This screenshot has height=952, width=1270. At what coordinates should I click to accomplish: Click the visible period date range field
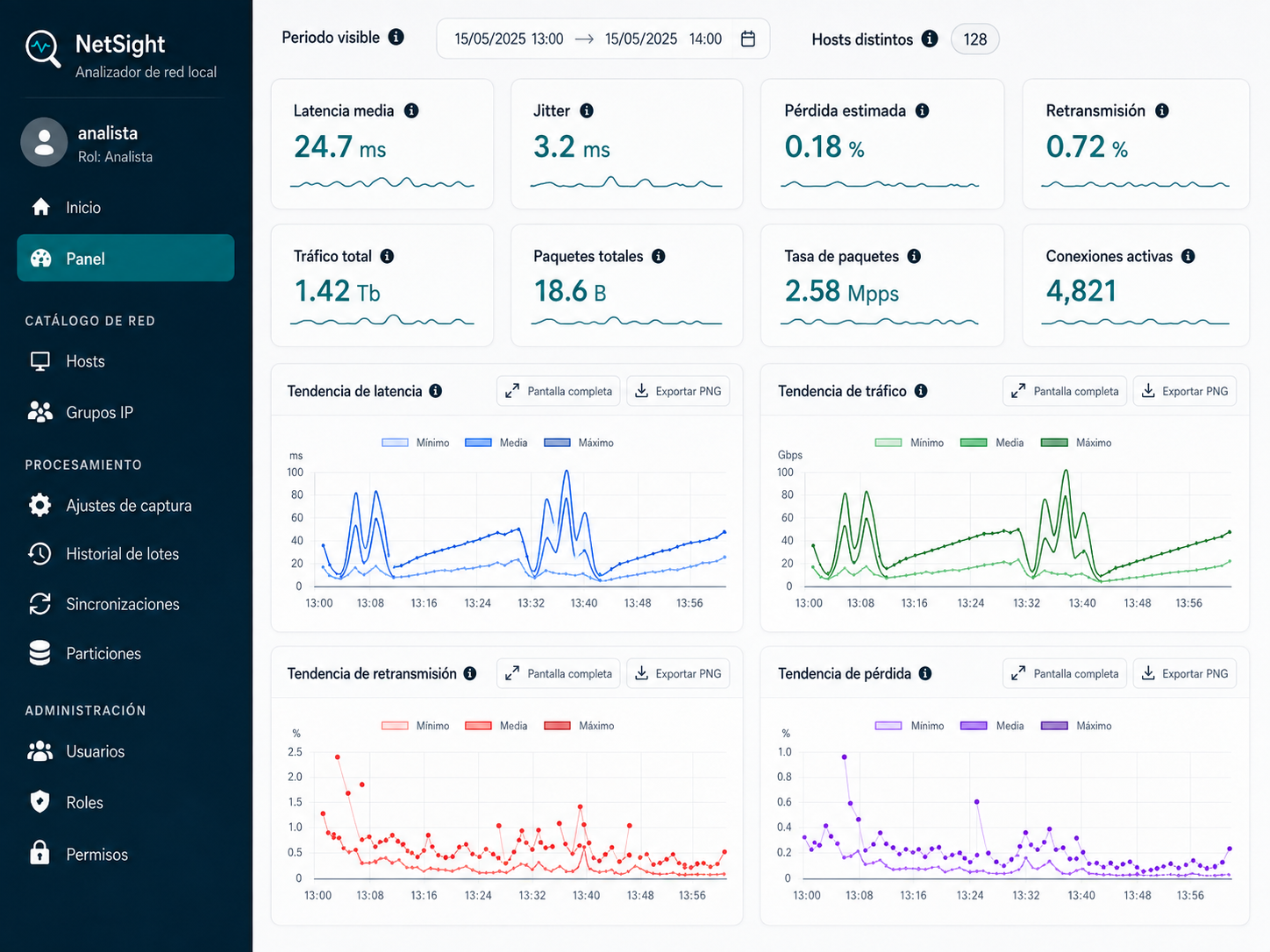point(603,39)
